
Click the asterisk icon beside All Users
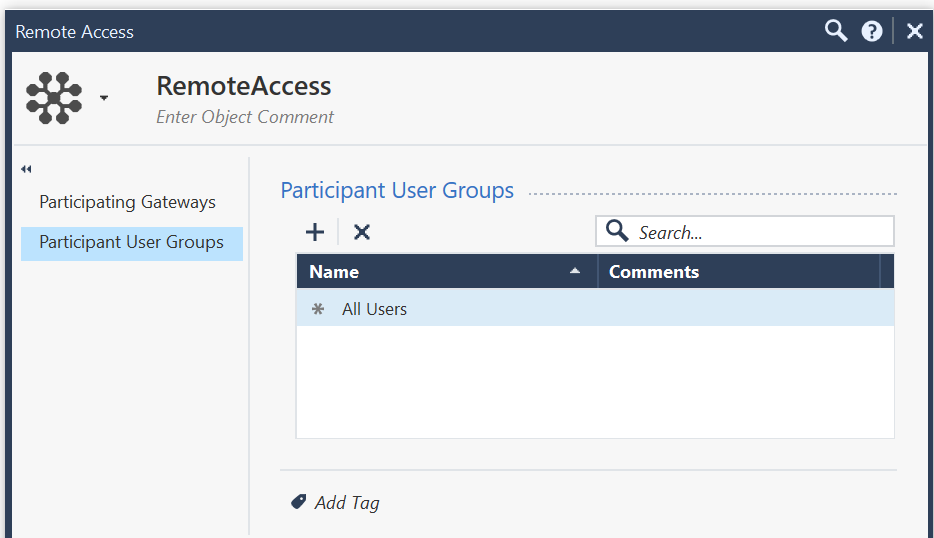(318, 309)
